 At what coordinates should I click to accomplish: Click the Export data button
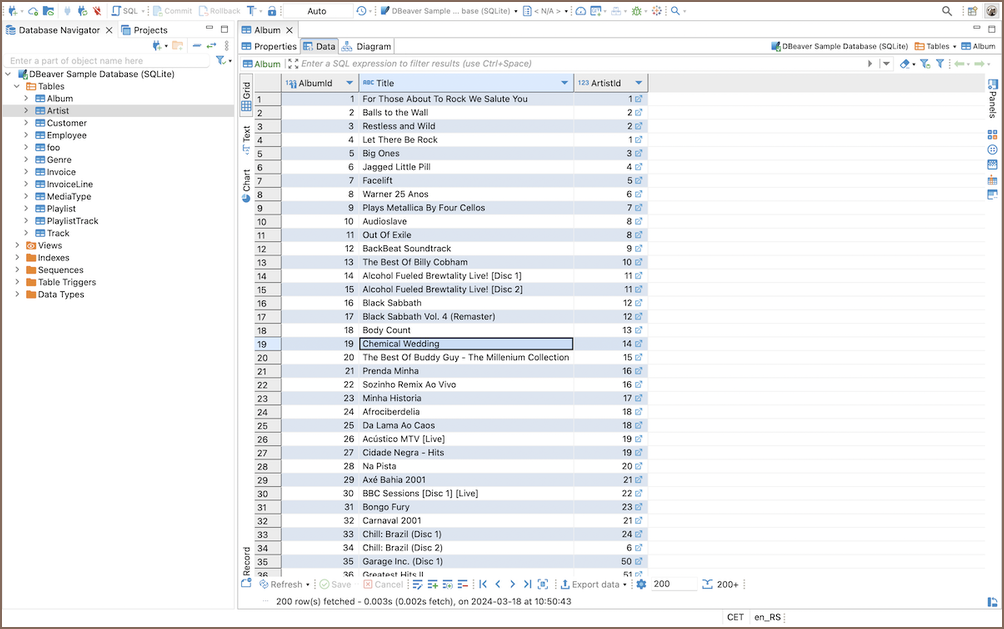point(594,584)
